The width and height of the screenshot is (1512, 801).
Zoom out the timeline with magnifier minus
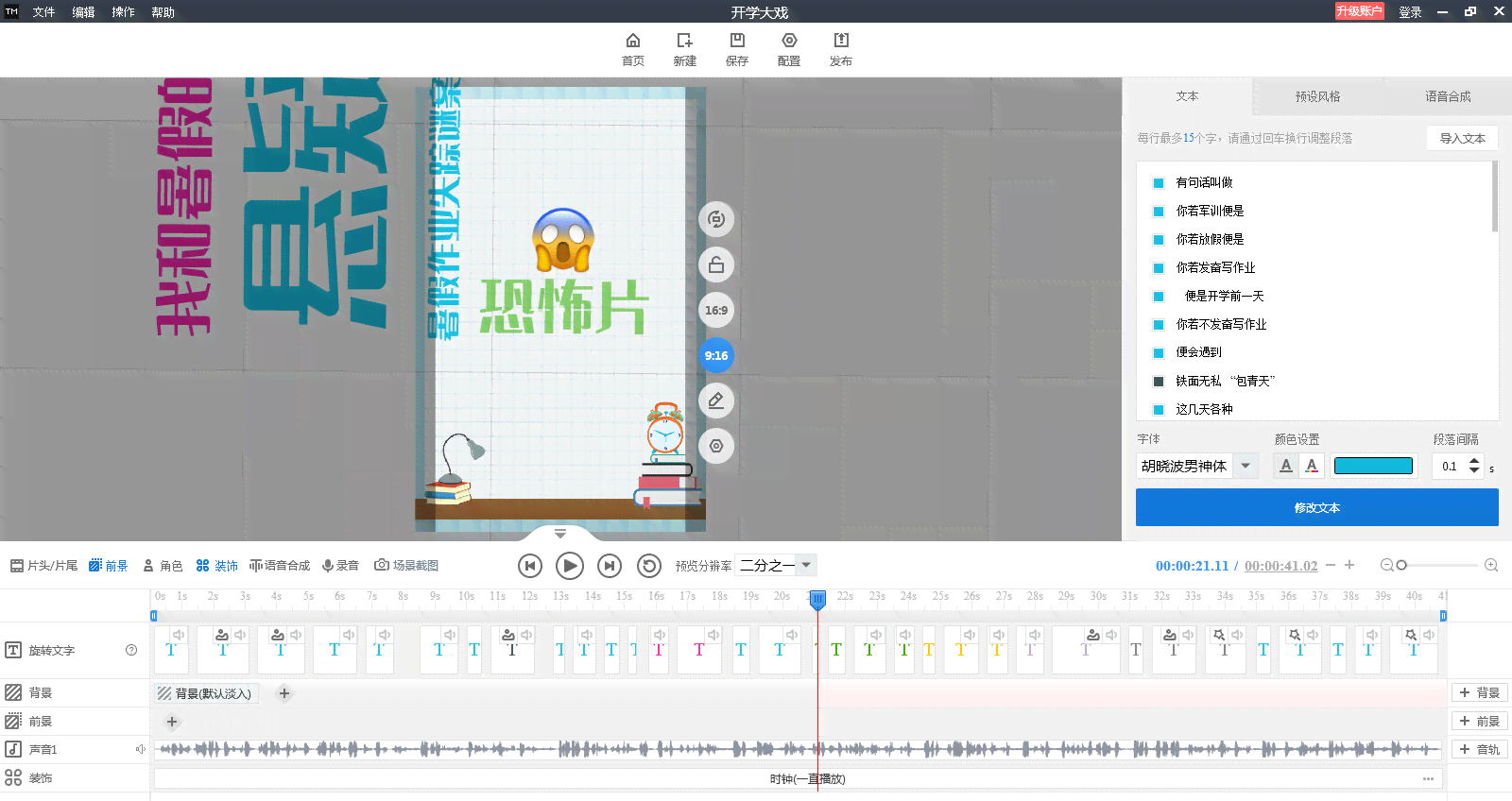point(1386,565)
